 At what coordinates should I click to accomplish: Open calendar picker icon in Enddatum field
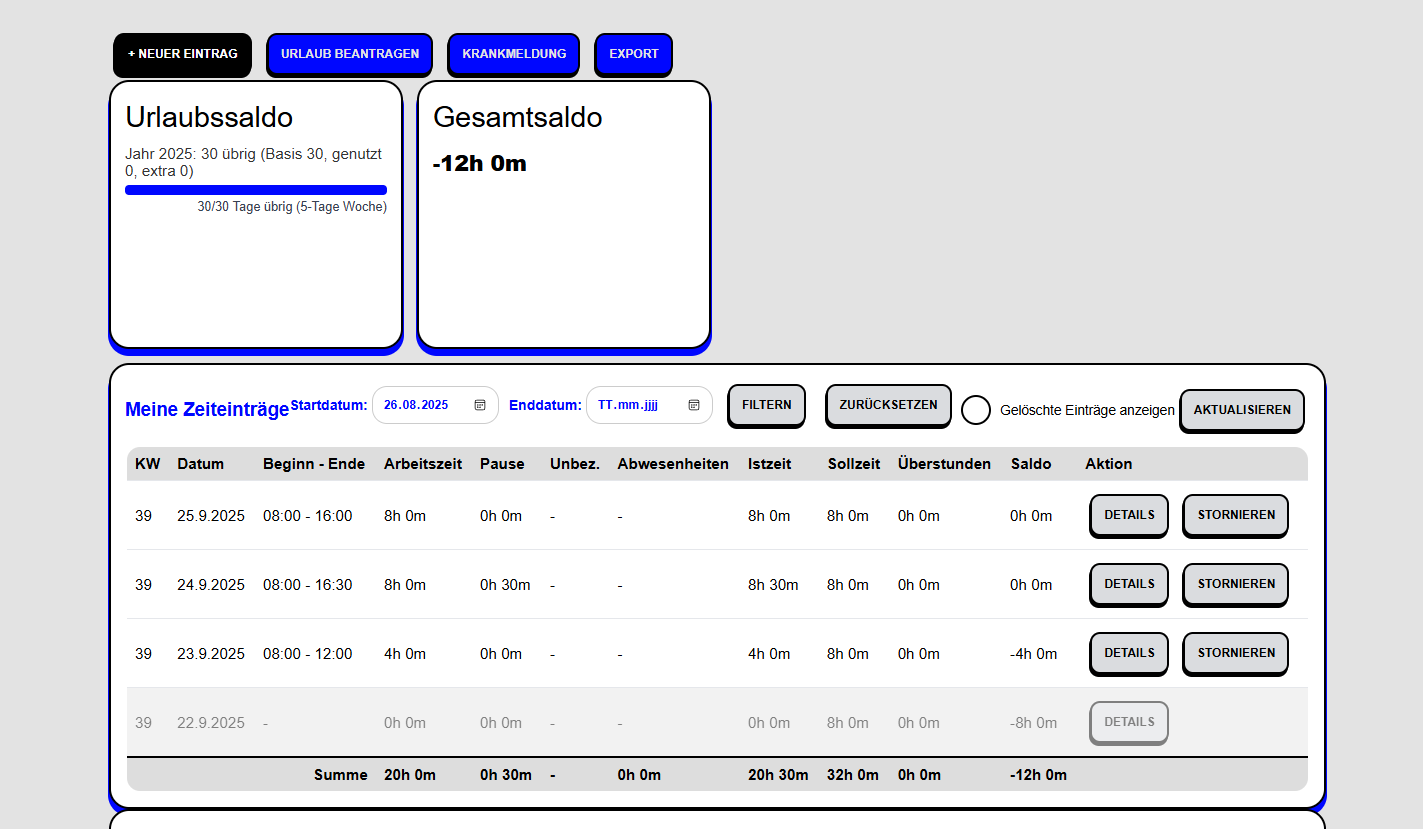click(x=694, y=405)
